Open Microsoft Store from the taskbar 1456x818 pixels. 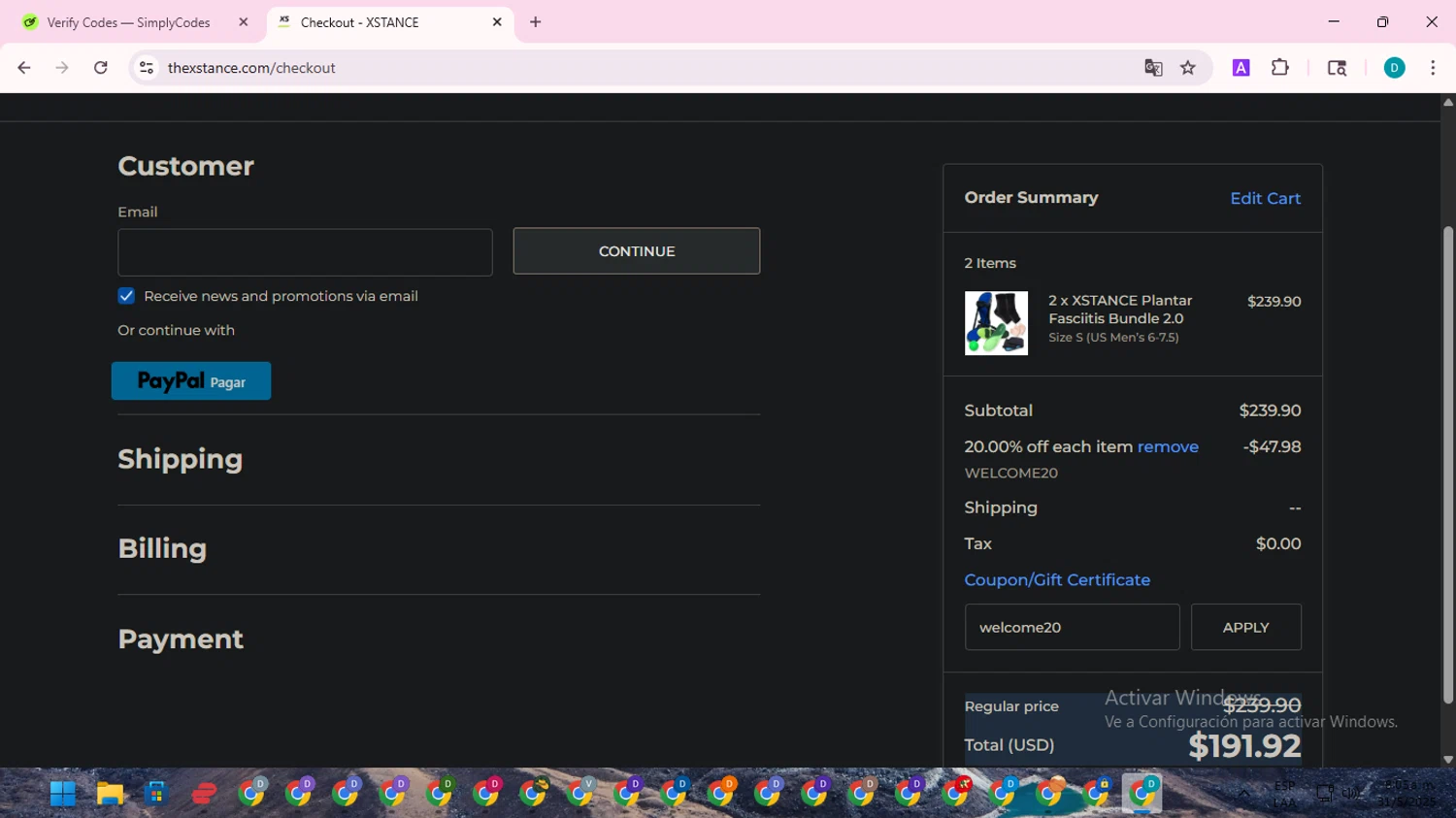pos(156,794)
